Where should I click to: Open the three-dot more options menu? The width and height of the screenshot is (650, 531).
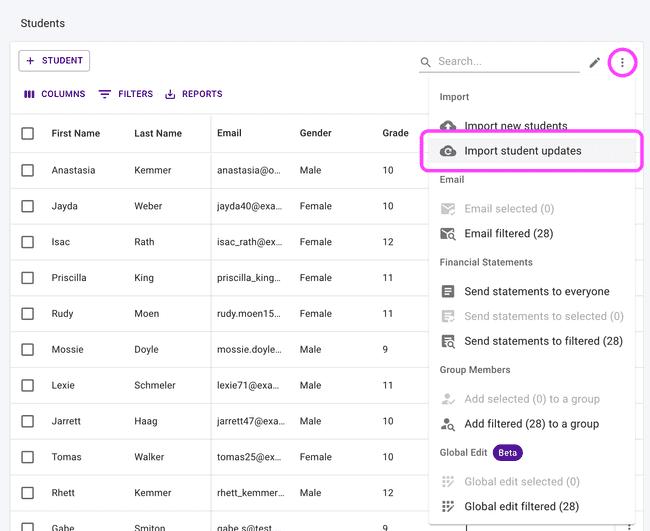(x=622, y=62)
